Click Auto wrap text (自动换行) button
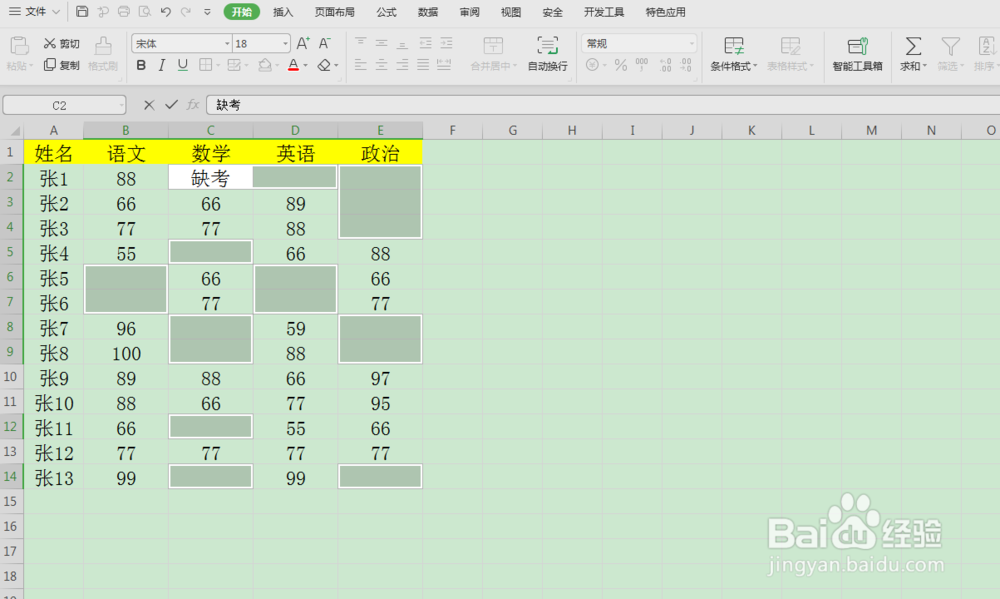Image resolution: width=1000 pixels, height=599 pixels. 547,54
